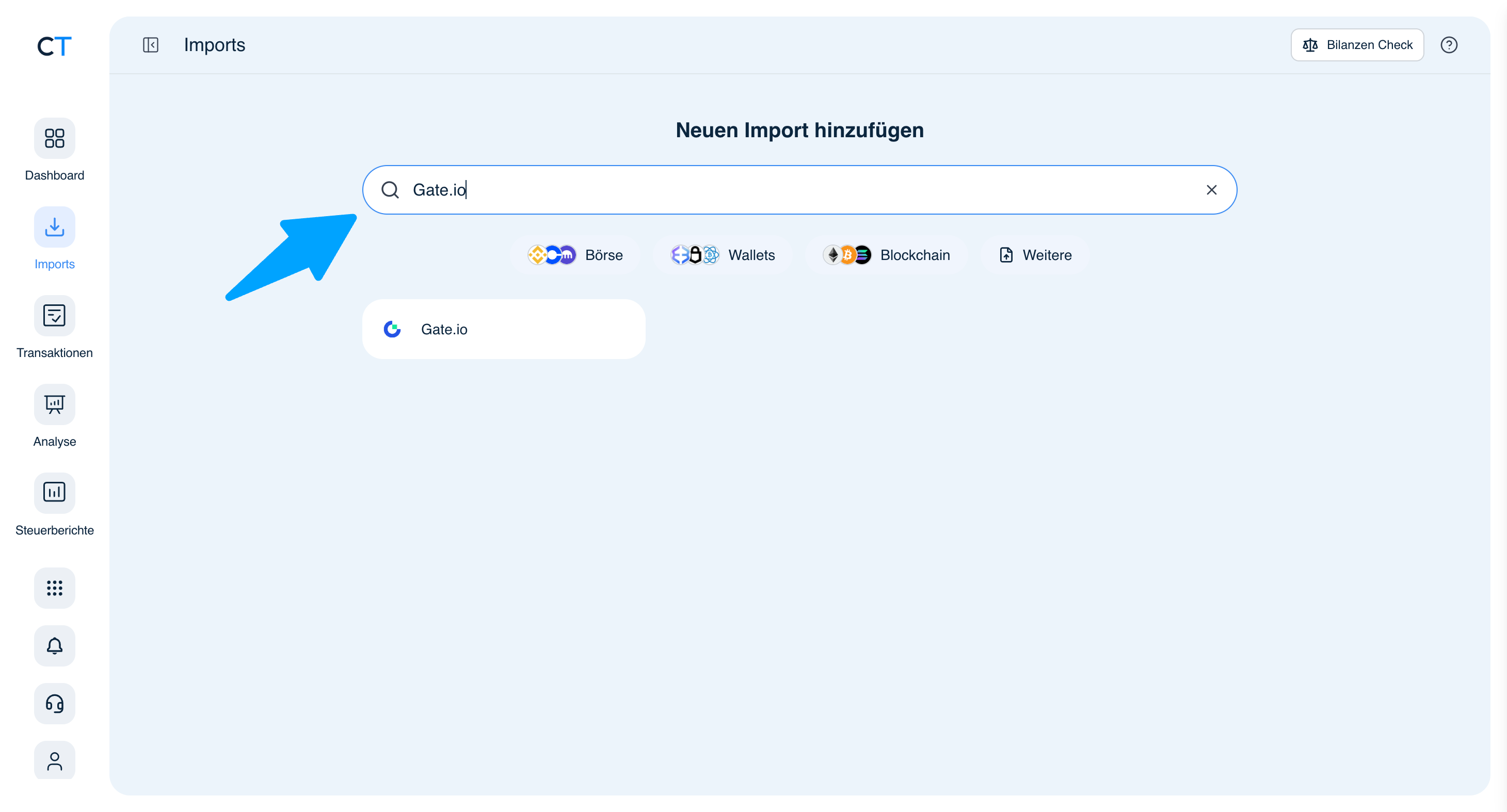Click the Gate.io logo in the result
1507x812 pixels.
392,329
